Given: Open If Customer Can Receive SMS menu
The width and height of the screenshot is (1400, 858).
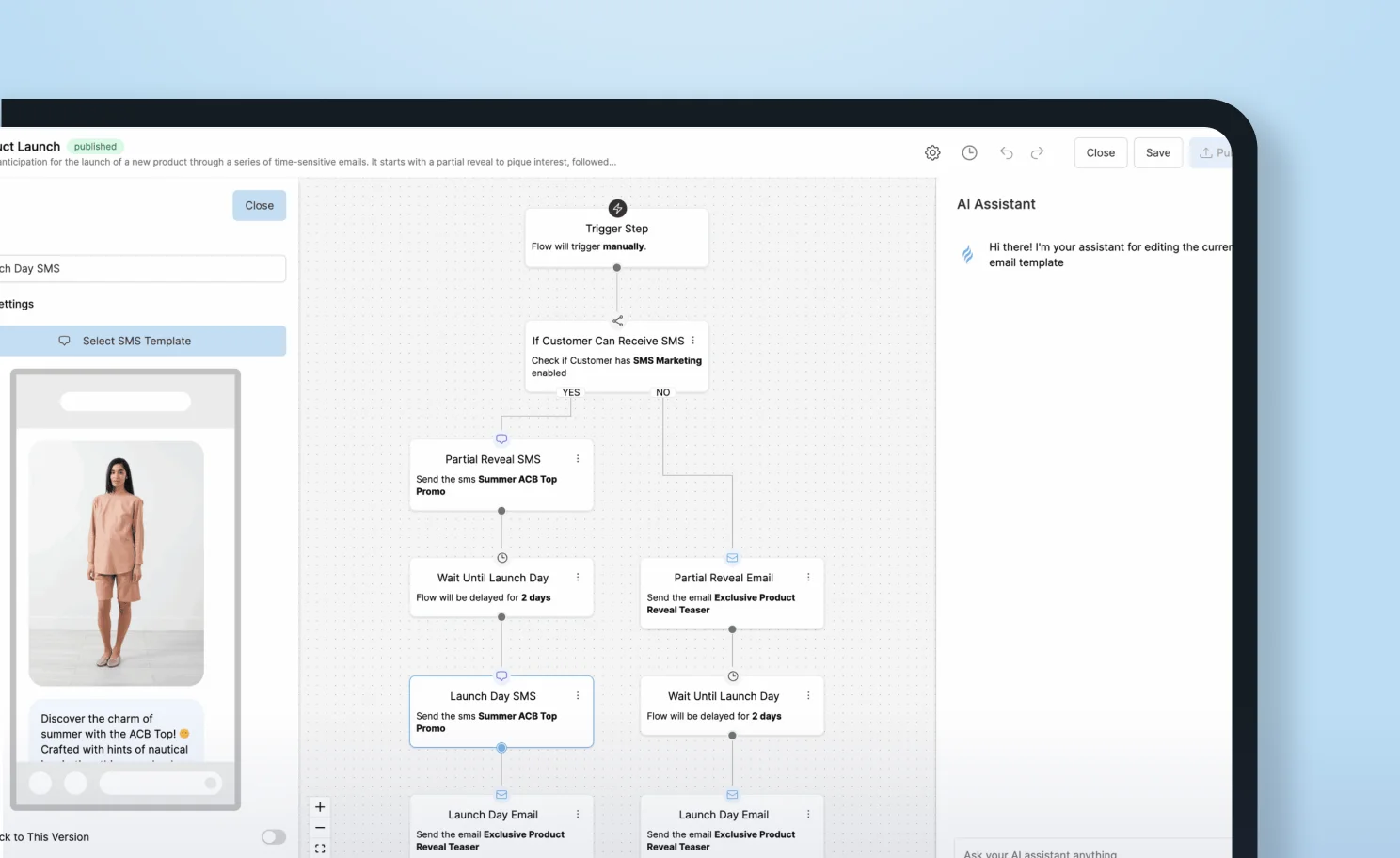Looking at the screenshot, I should point(693,341).
